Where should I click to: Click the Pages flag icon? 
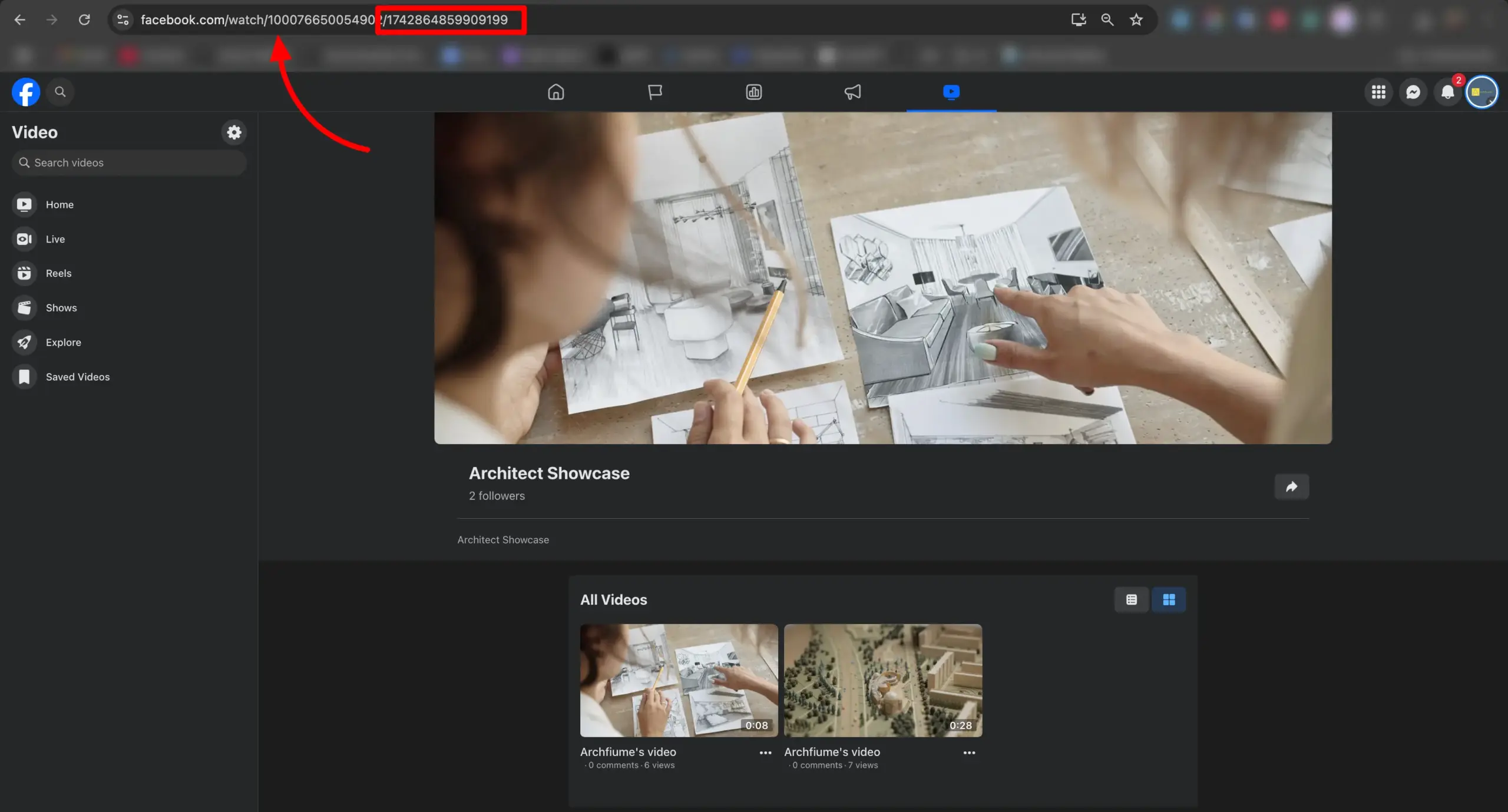point(654,92)
